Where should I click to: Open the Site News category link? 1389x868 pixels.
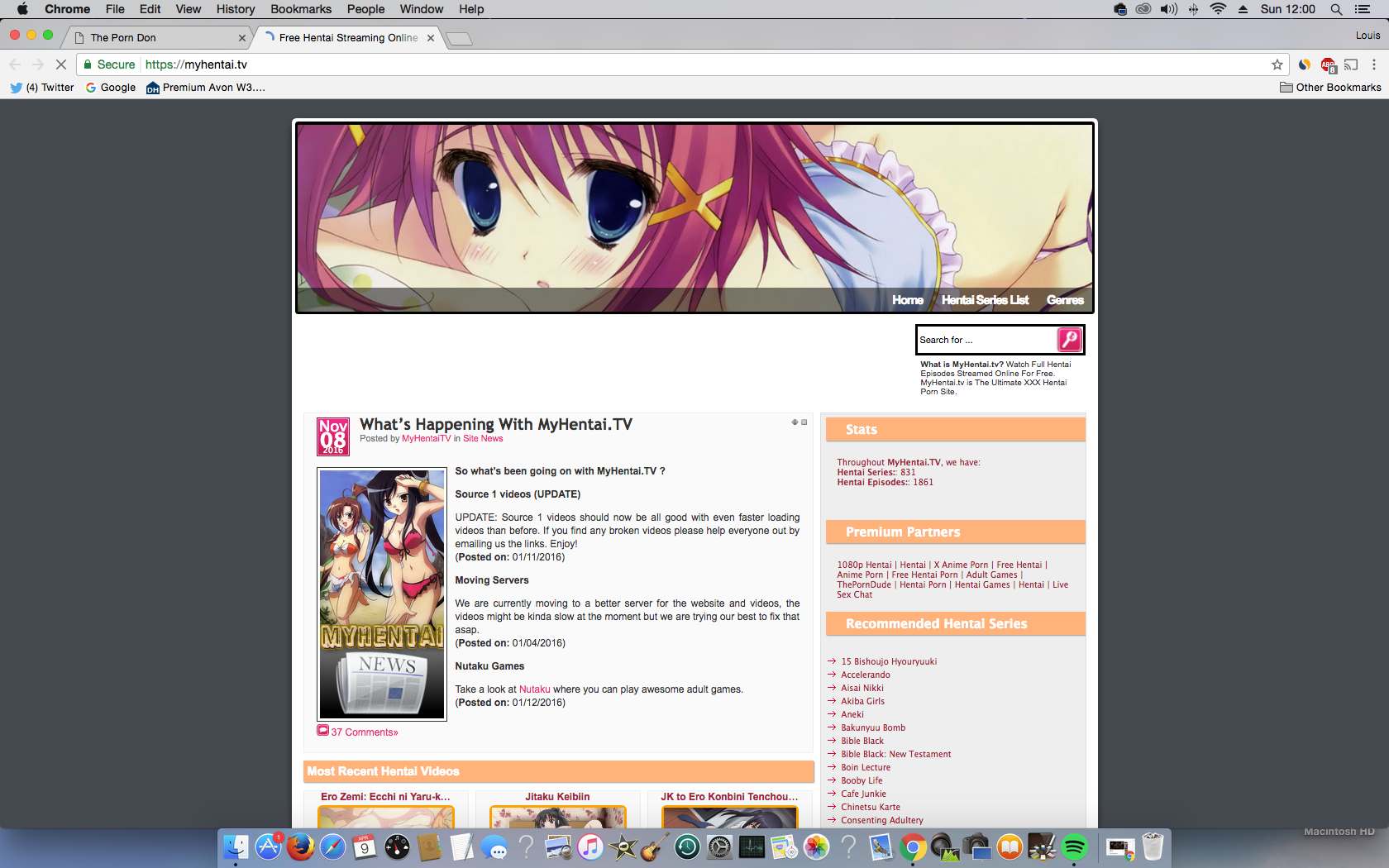click(x=483, y=439)
